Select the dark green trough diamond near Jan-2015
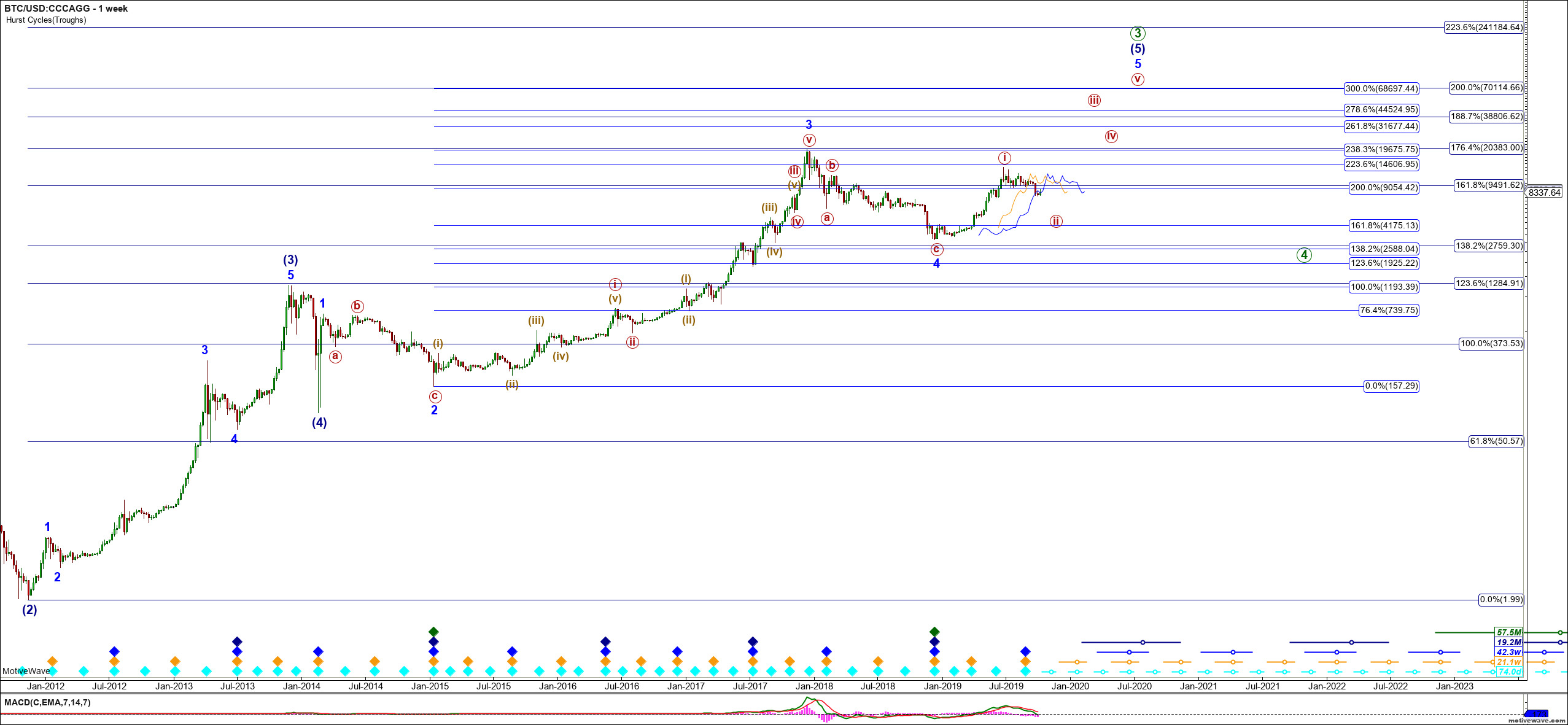The width and height of the screenshot is (1568, 725). point(433,632)
